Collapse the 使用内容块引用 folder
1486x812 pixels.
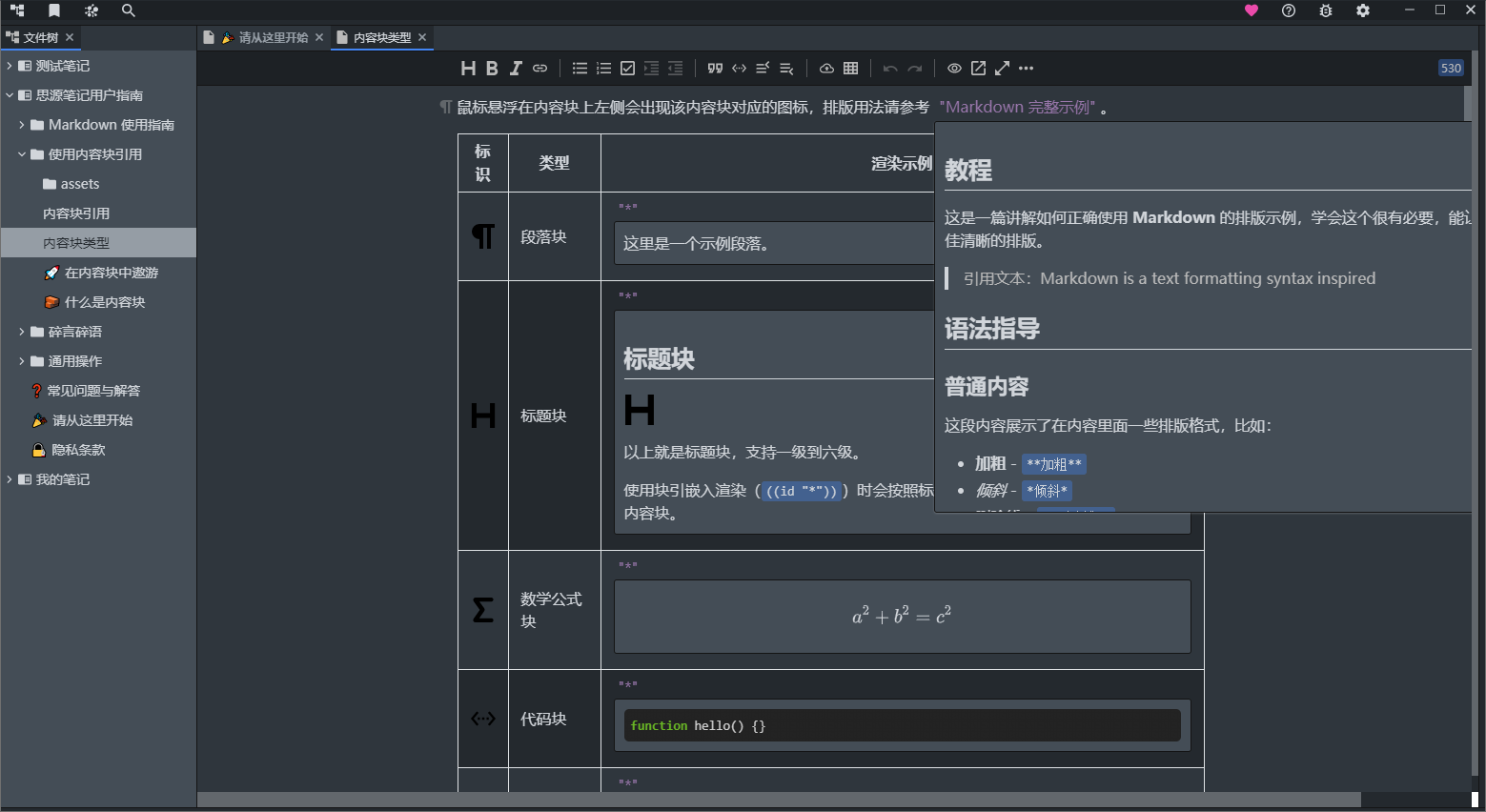pyautogui.click(x=22, y=154)
